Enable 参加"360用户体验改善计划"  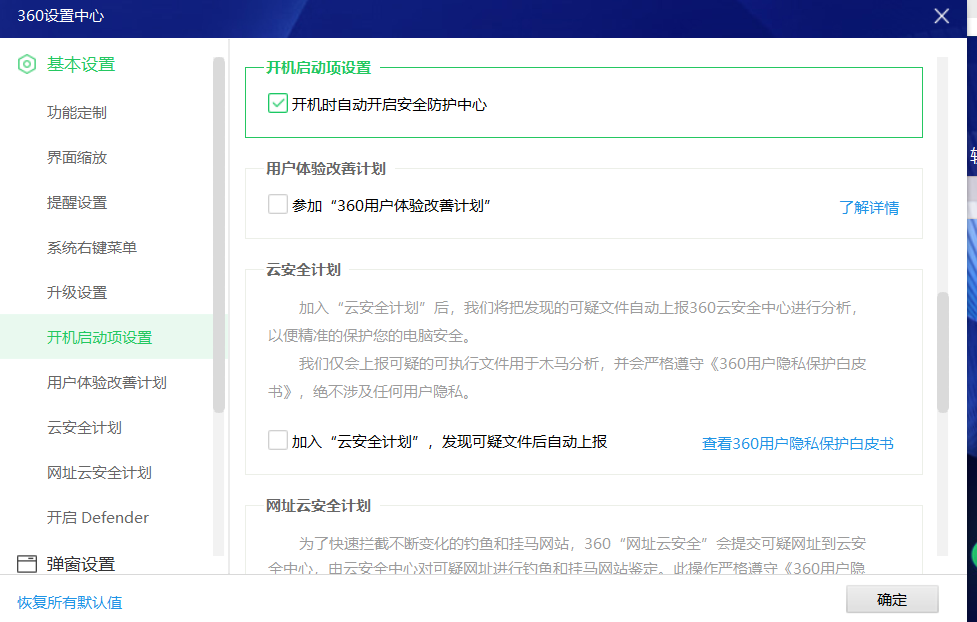(277, 203)
